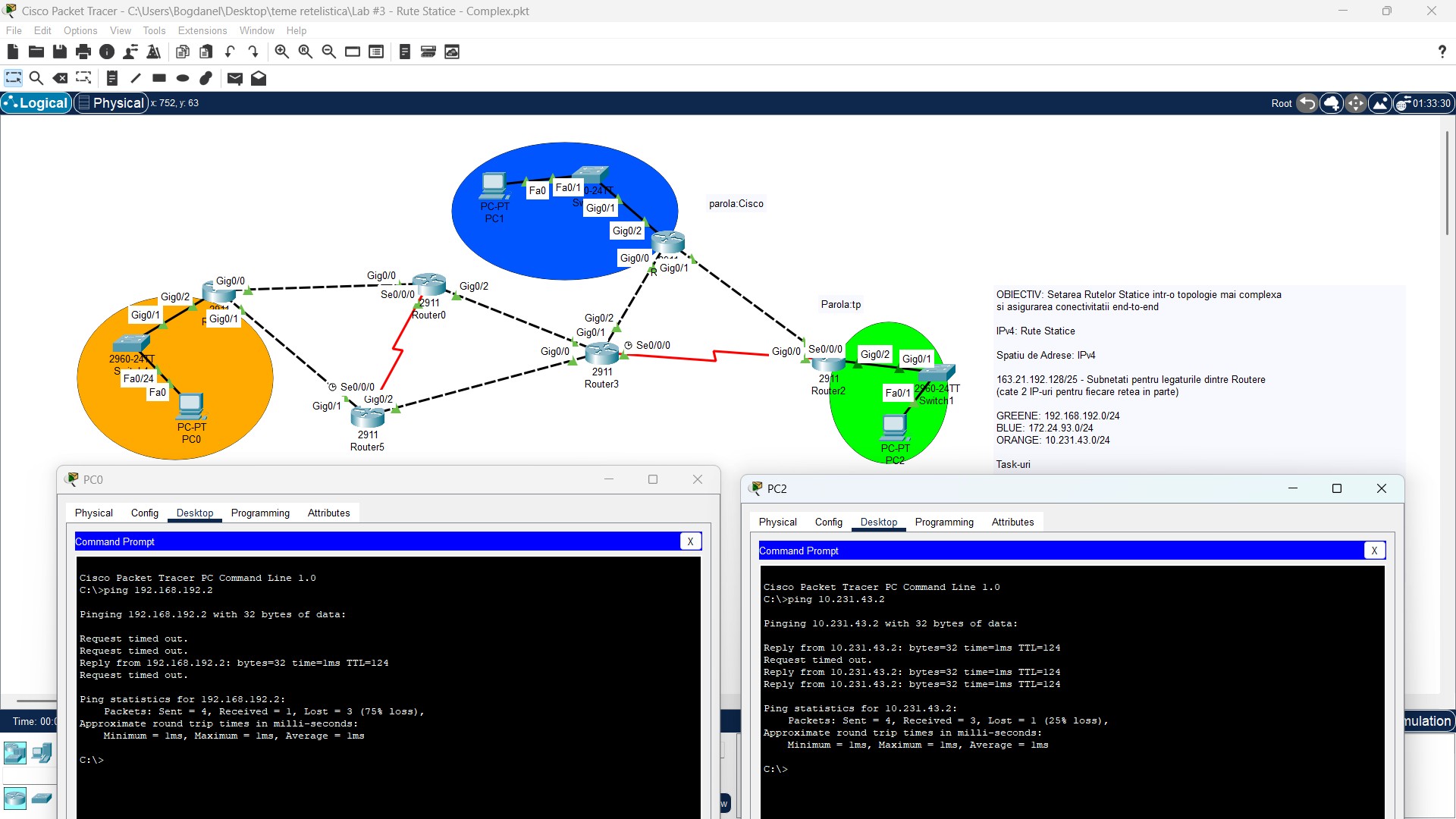The width and height of the screenshot is (1456, 819).
Task: Pick the Resize shape tool
Action: tap(83, 78)
